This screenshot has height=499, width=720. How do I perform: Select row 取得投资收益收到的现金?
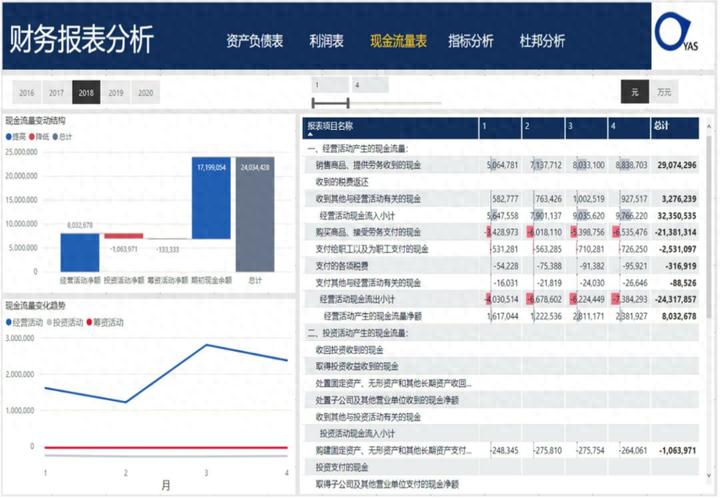[x=501, y=366]
